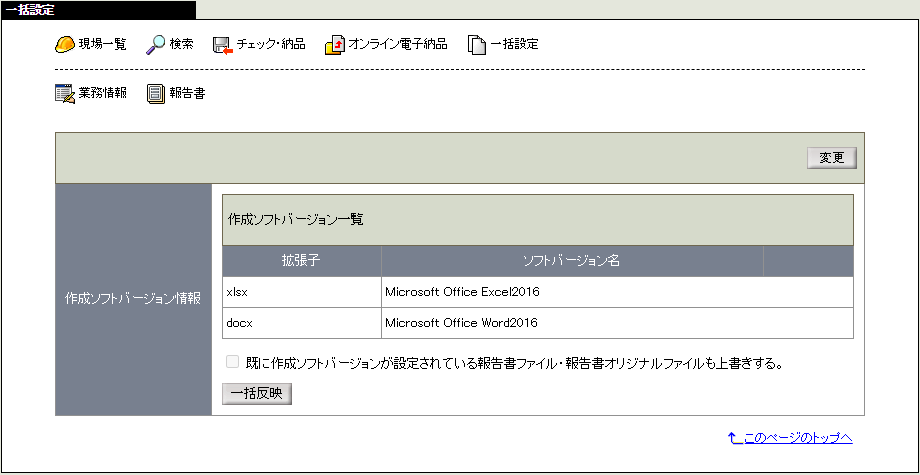
Task: Click the オンライン電子納品 folder icon
Action: pos(334,45)
